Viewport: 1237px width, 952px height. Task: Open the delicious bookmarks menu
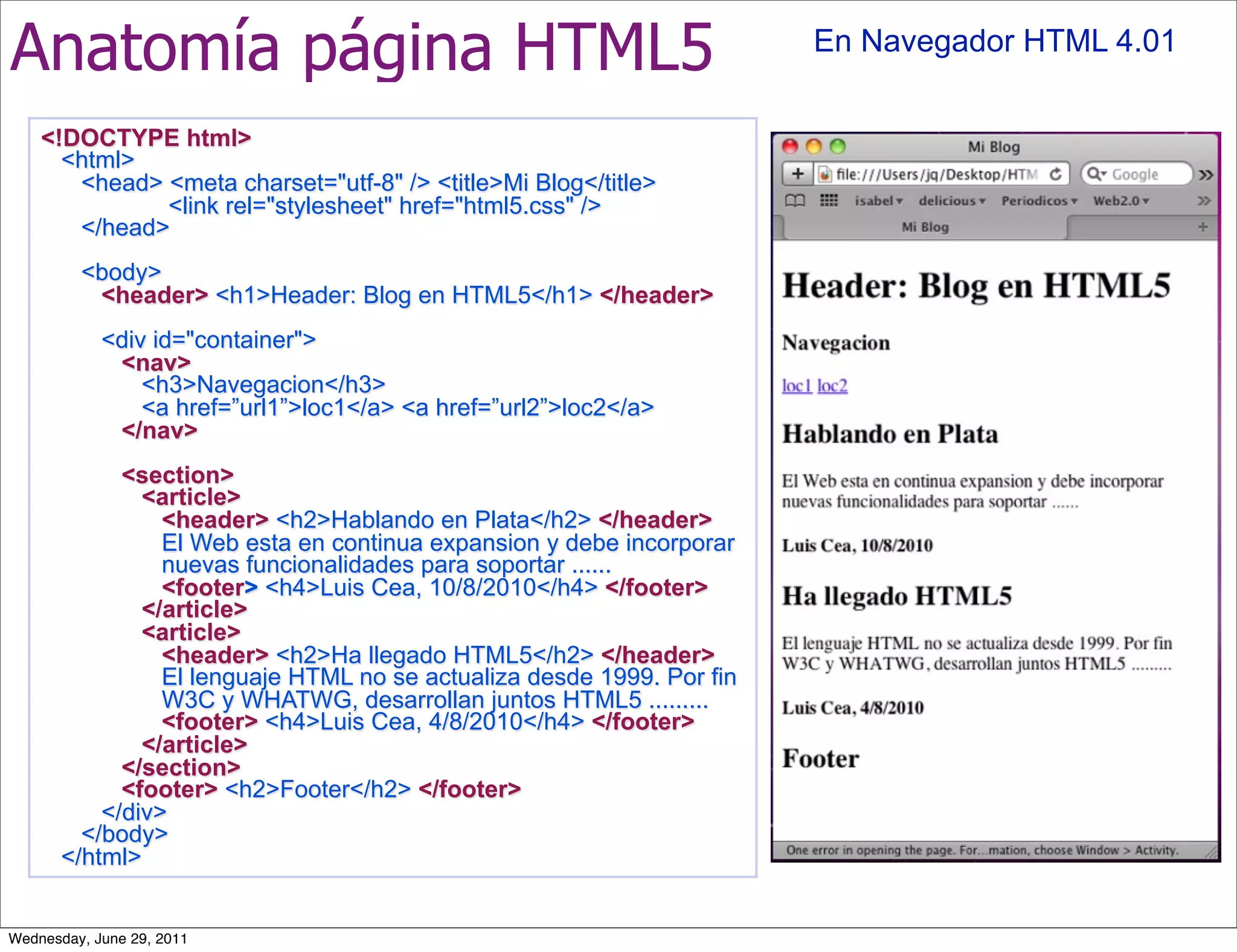(952, 201)
